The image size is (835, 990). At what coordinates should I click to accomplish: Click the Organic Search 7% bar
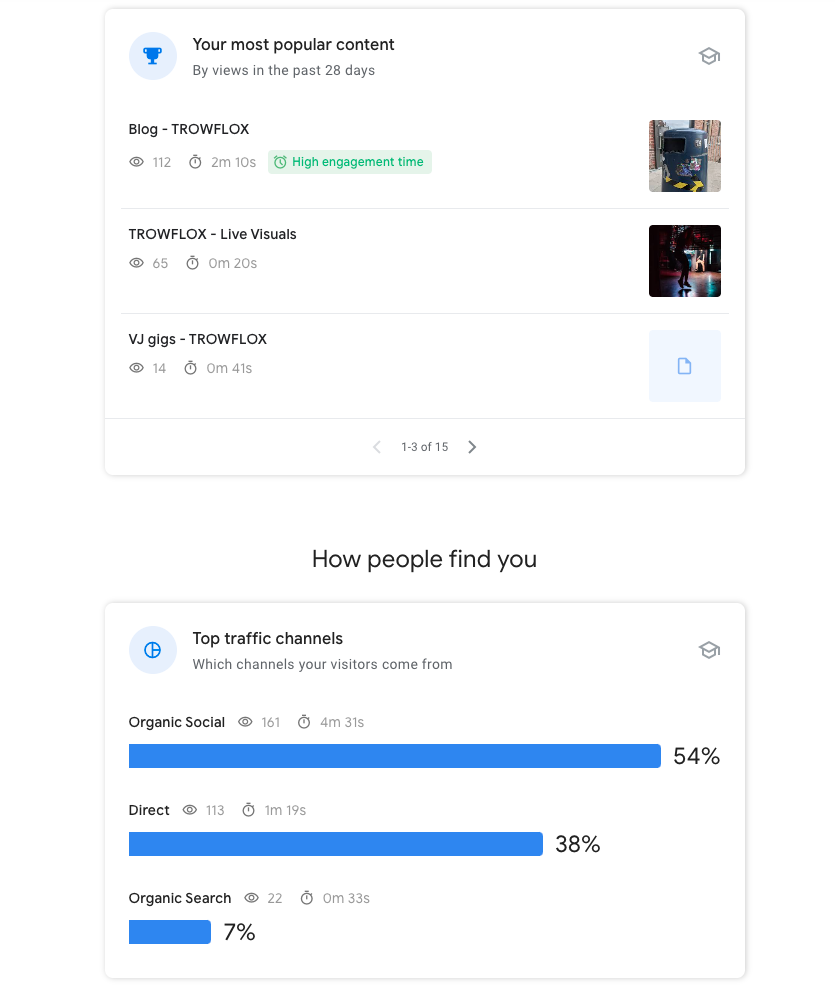(x=170, y=932)
